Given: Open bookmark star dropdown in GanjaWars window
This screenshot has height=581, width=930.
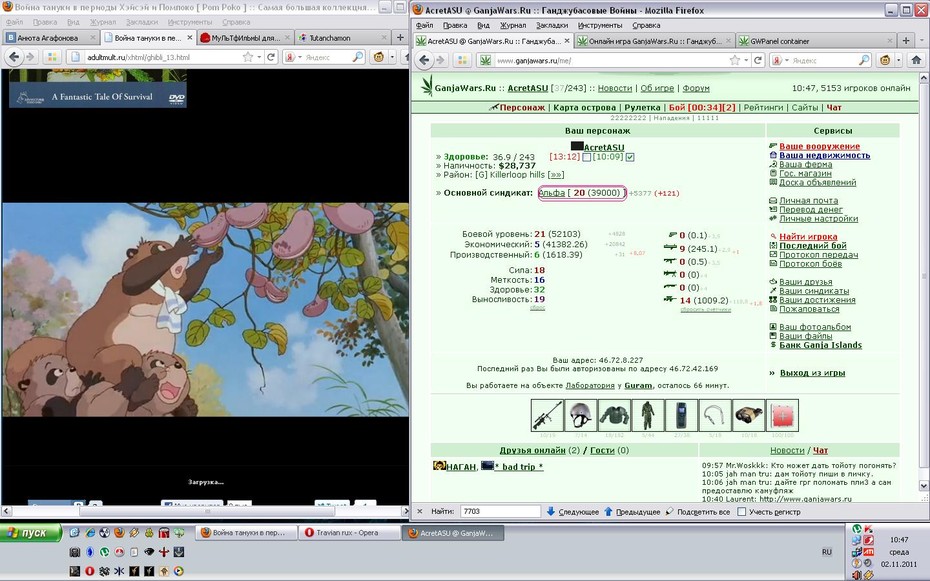Looking at the screenshot, I should point(744,60).
